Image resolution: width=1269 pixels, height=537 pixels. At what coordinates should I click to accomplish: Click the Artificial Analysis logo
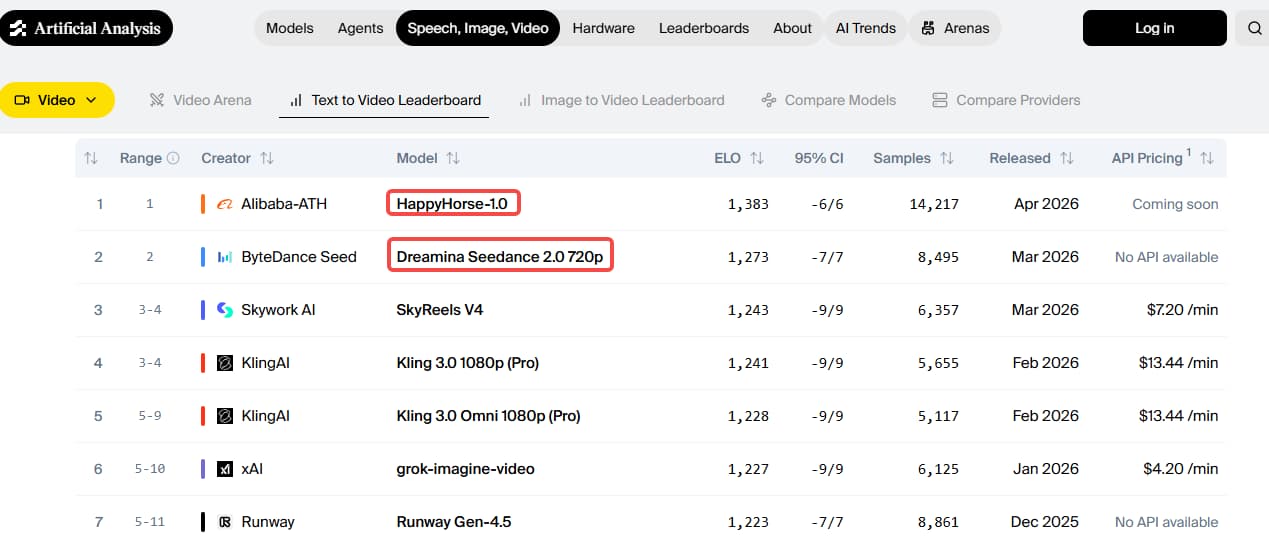click(86, 28)
